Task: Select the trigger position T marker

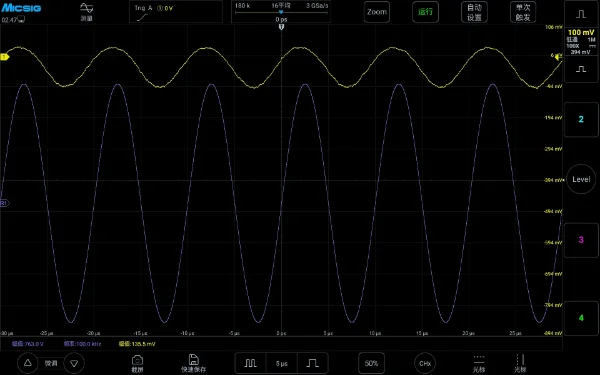Action: point(282,27)
